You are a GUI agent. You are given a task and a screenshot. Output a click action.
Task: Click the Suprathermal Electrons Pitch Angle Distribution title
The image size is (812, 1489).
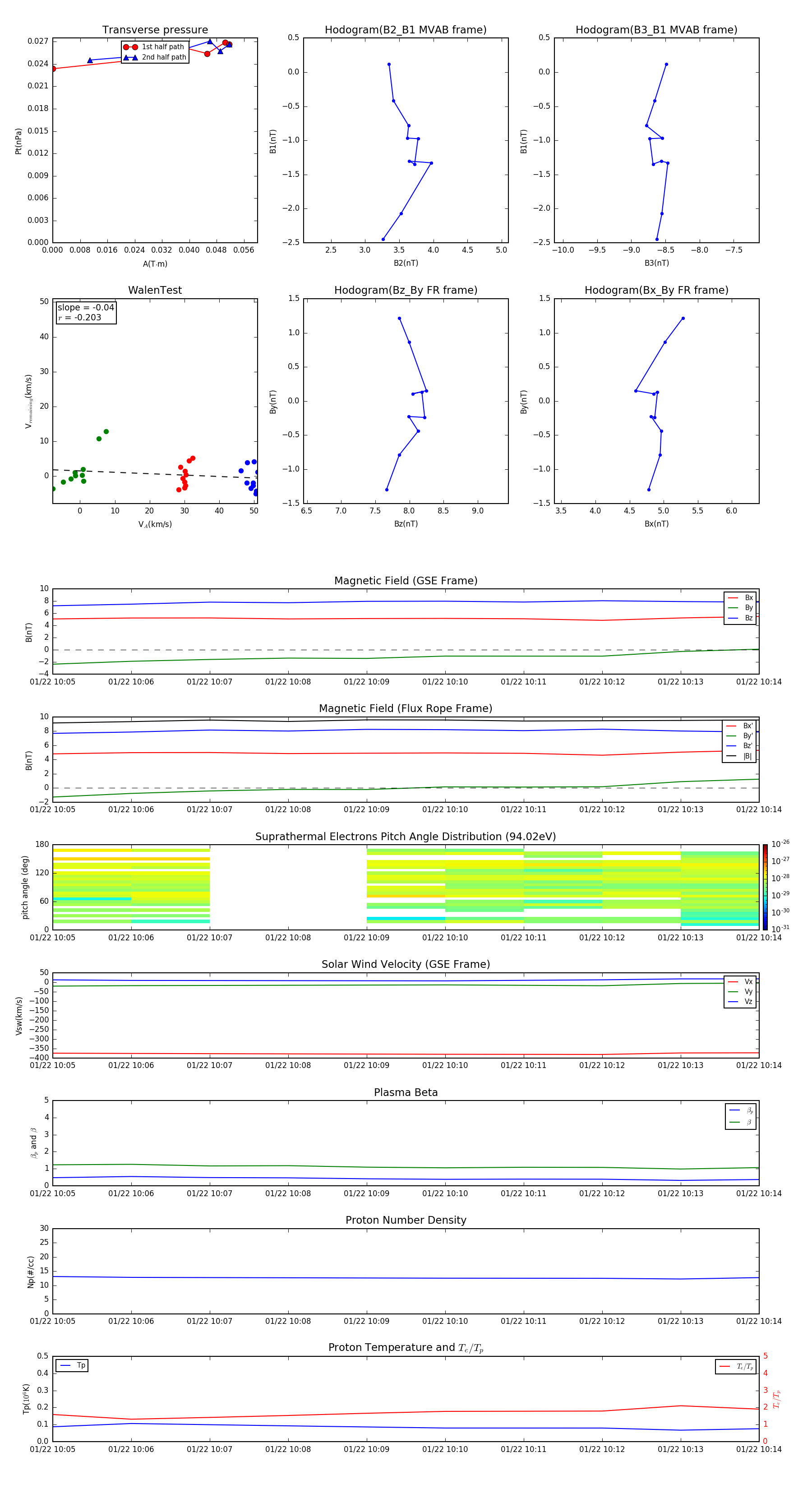pyautogui.click(x=406, y=837)
